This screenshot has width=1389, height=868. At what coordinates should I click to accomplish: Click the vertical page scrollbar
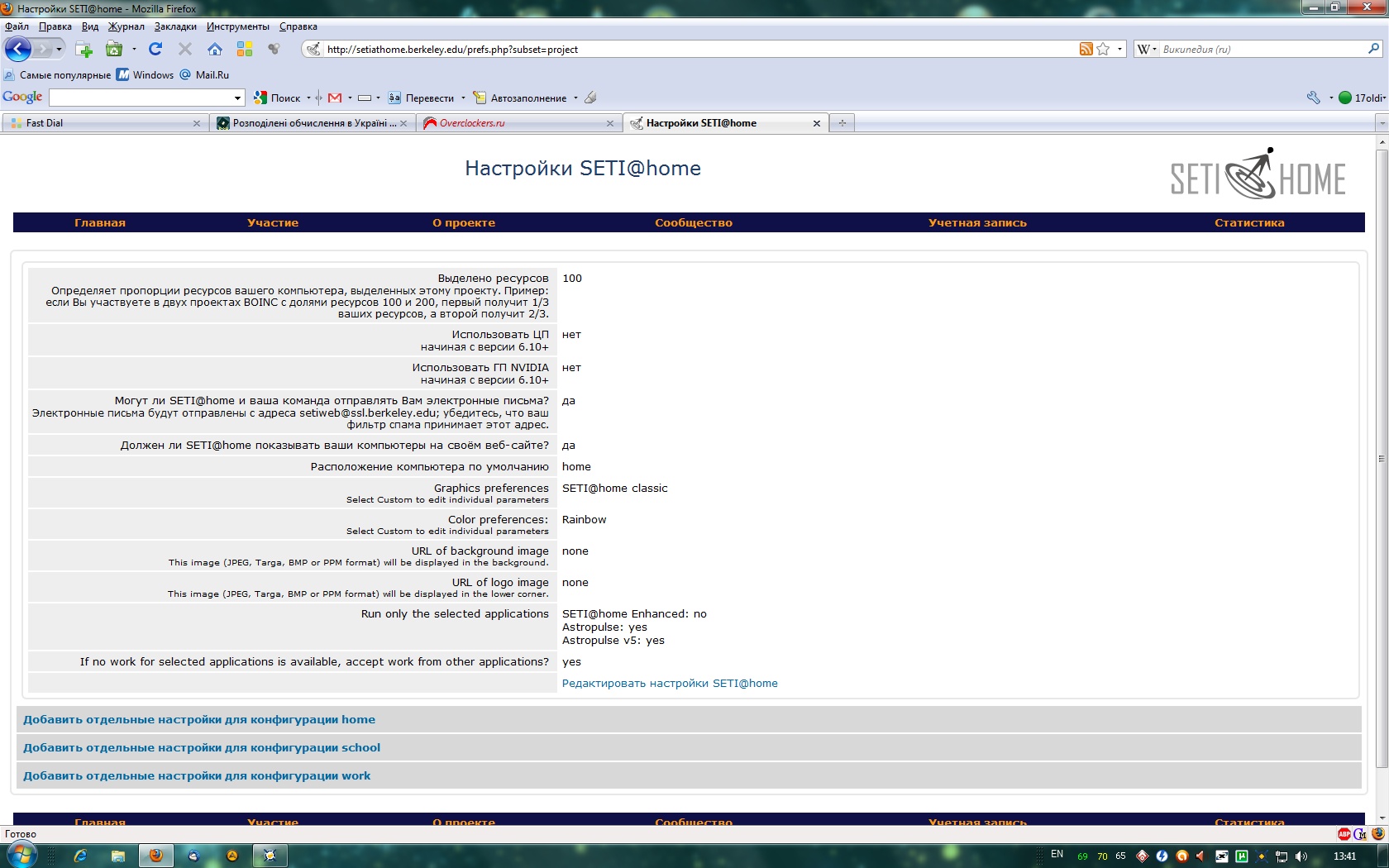pyautogui.click(x=1382, y=459)
